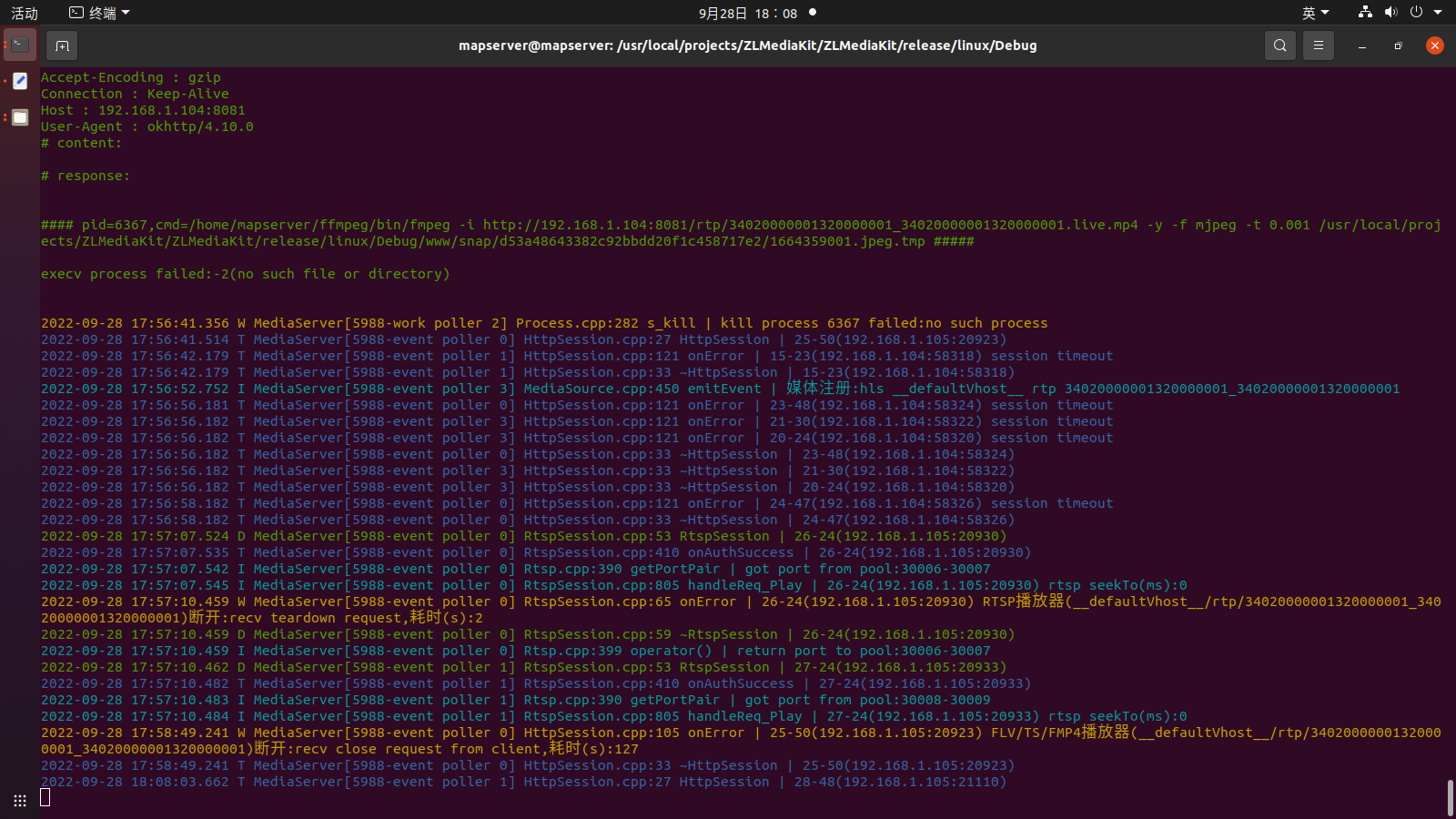Click the '#### pid=6367,cmd=' ffmpeg command line
Image resolution: width=1456 pixels, height=819 pixels.
[741, 233]
